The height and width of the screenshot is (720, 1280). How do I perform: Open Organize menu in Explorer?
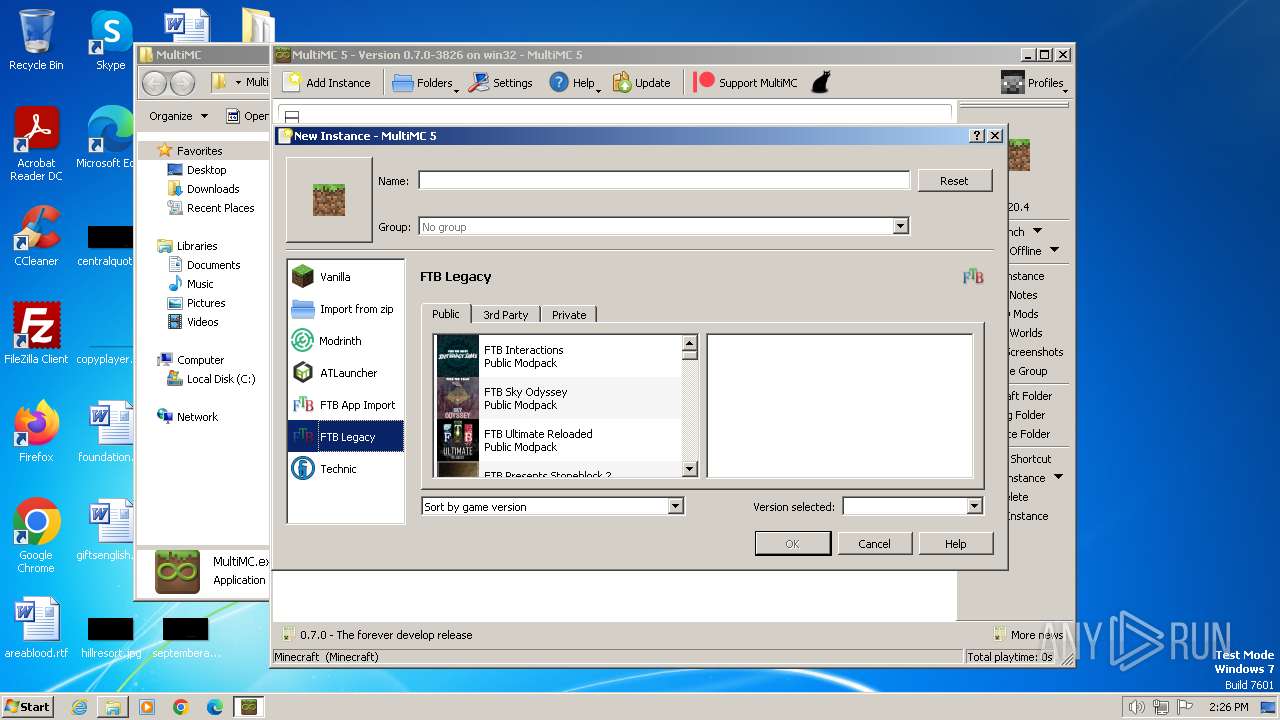pyautogui.click(x=178, y=116)
